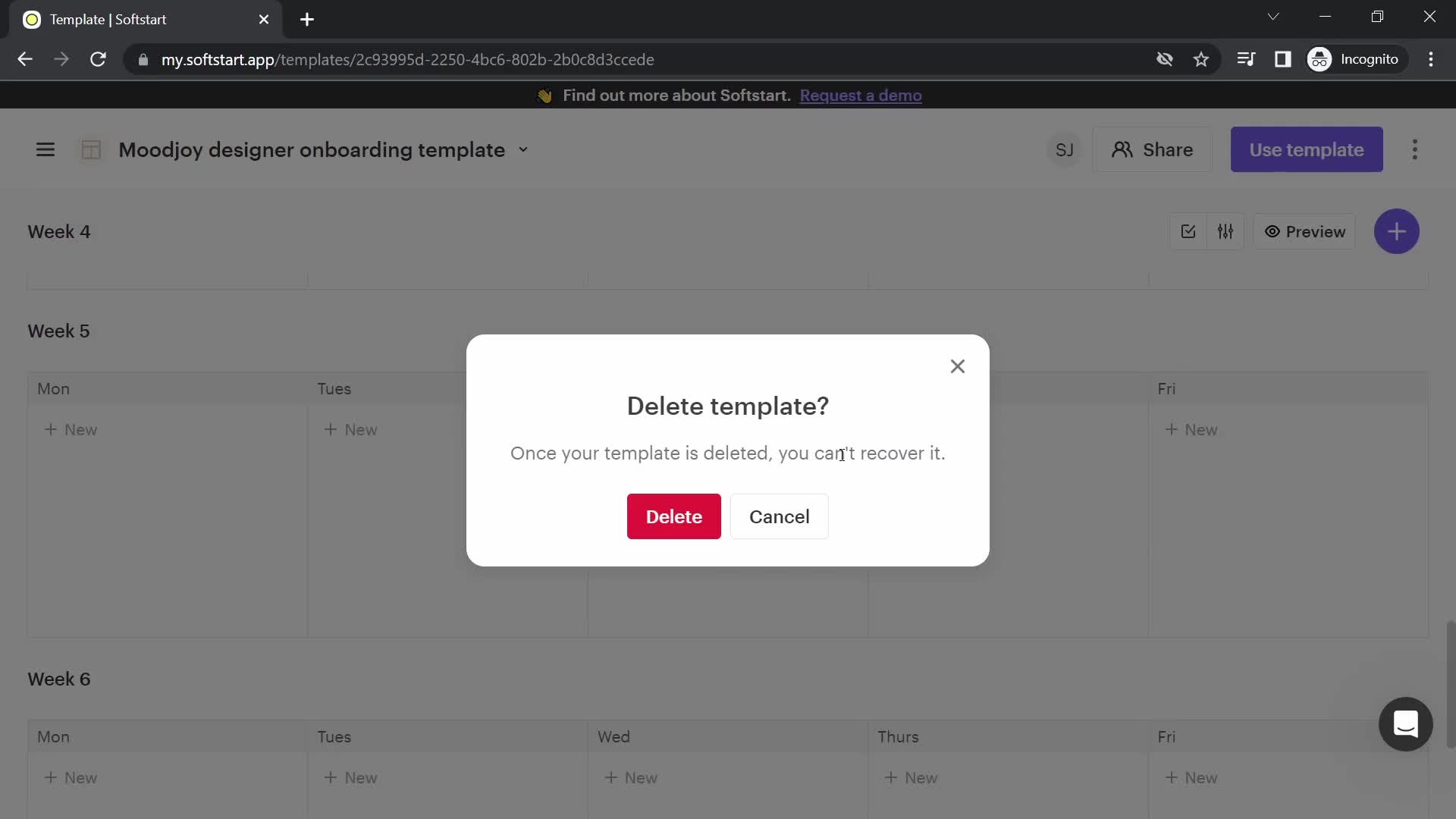Screen dimensions: 1456x819
Task: Open the sliders settings icon
Action: 1225,232
